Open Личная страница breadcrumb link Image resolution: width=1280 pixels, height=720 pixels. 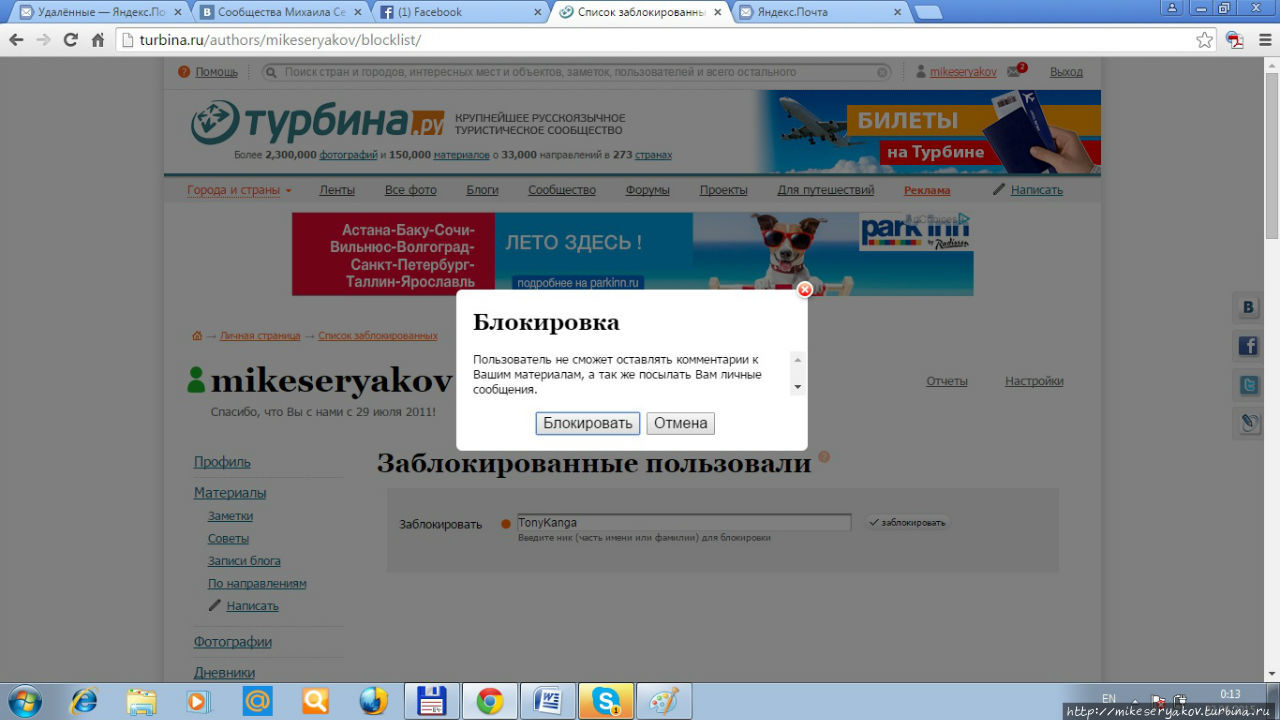(x=260, y=336)
